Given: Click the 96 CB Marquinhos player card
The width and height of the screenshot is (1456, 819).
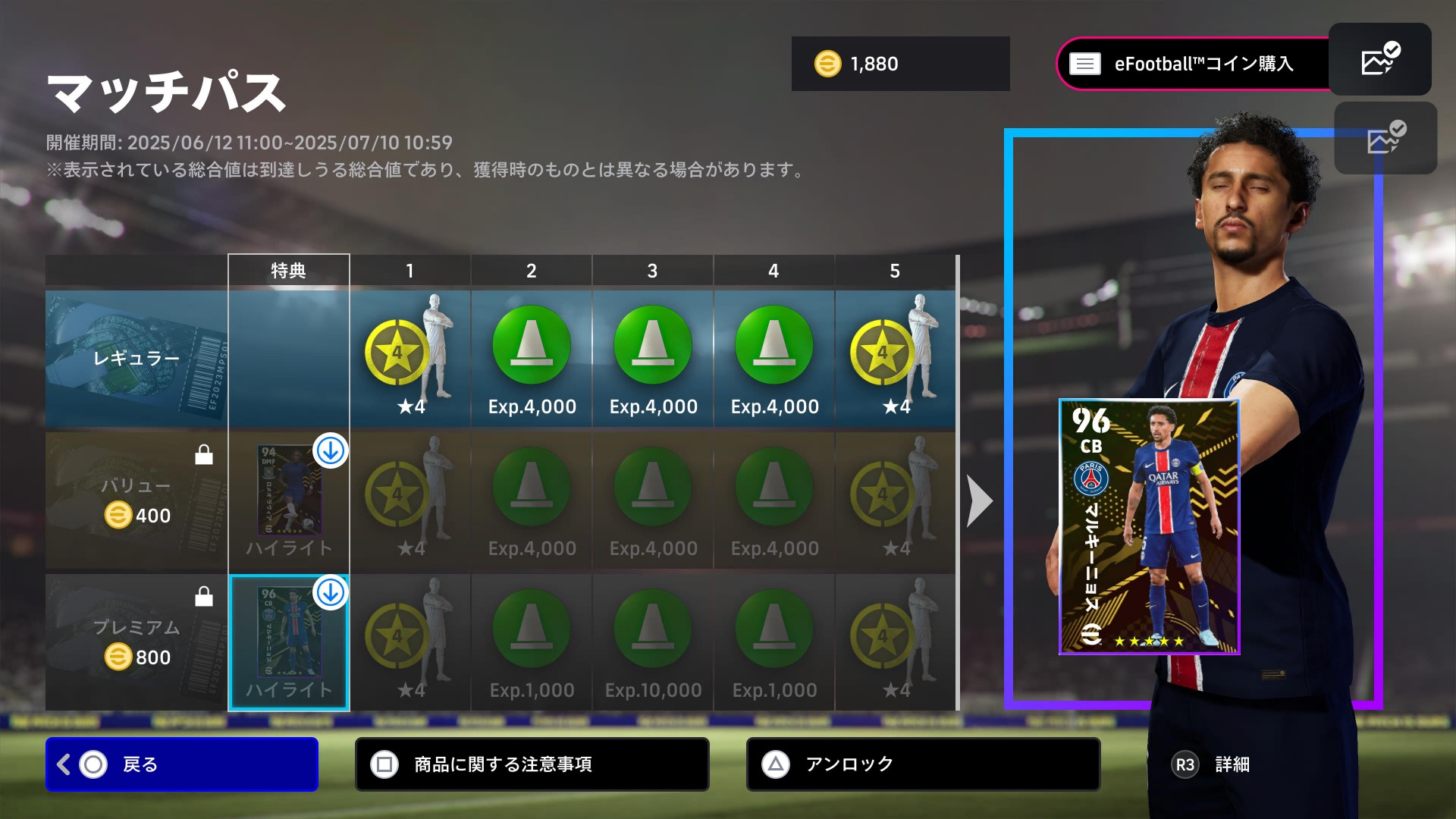Looking at the screenshot, I should coord(1149,527).
